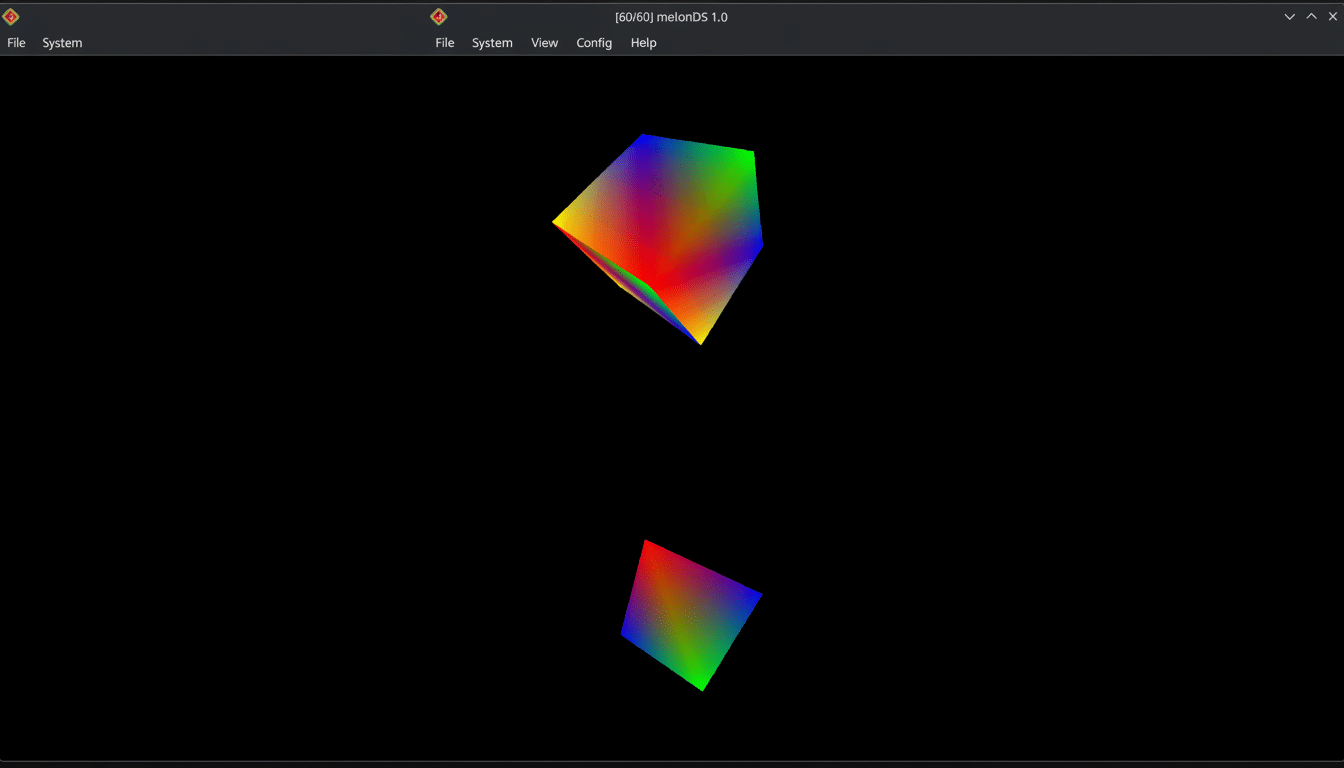Click the downward chevron in the title bar
This screenshot has width=1344, height=768.
1289,16
